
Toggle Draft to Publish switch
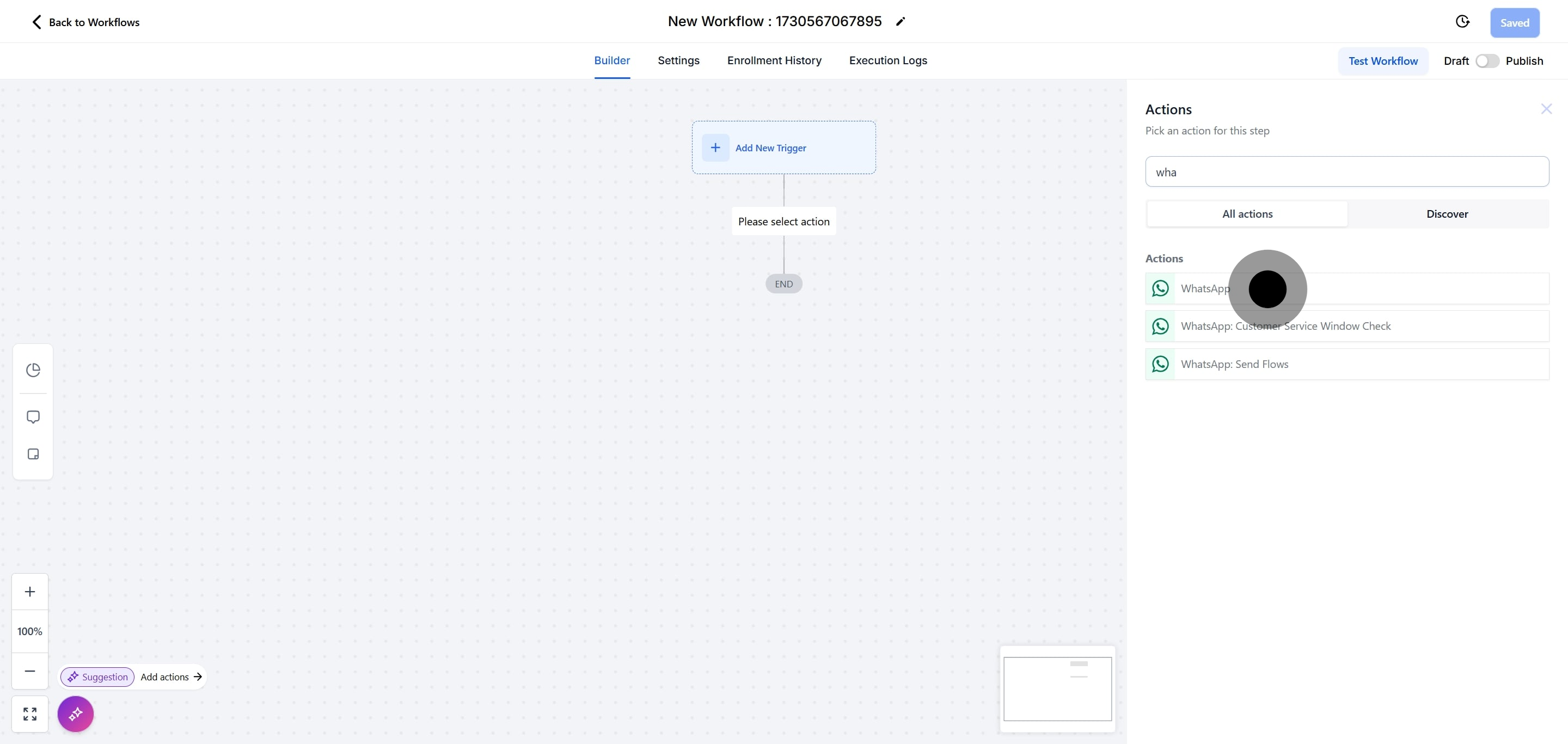(x=1486, y=61)
